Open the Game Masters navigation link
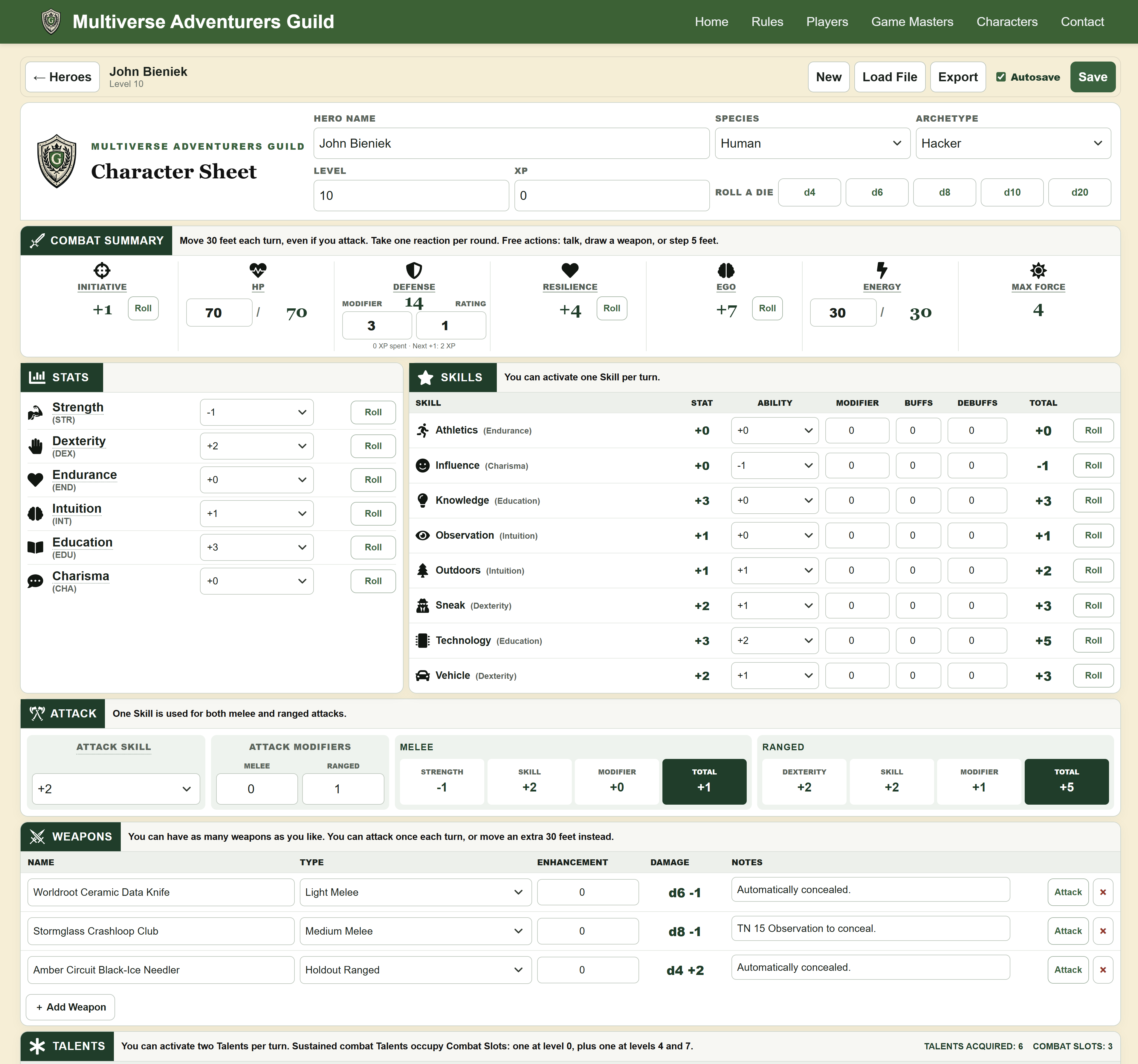Screen dimensions: 1138x1064 [912, 22]
